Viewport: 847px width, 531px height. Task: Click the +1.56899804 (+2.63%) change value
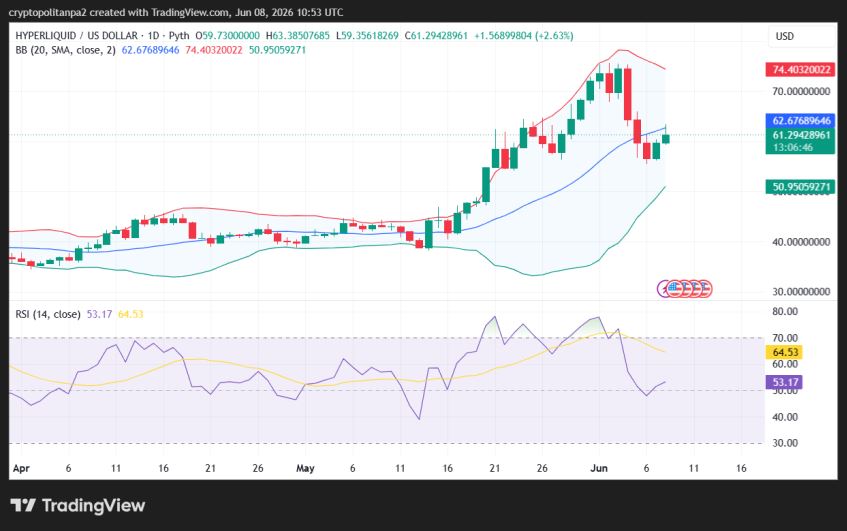pos(523,36)
